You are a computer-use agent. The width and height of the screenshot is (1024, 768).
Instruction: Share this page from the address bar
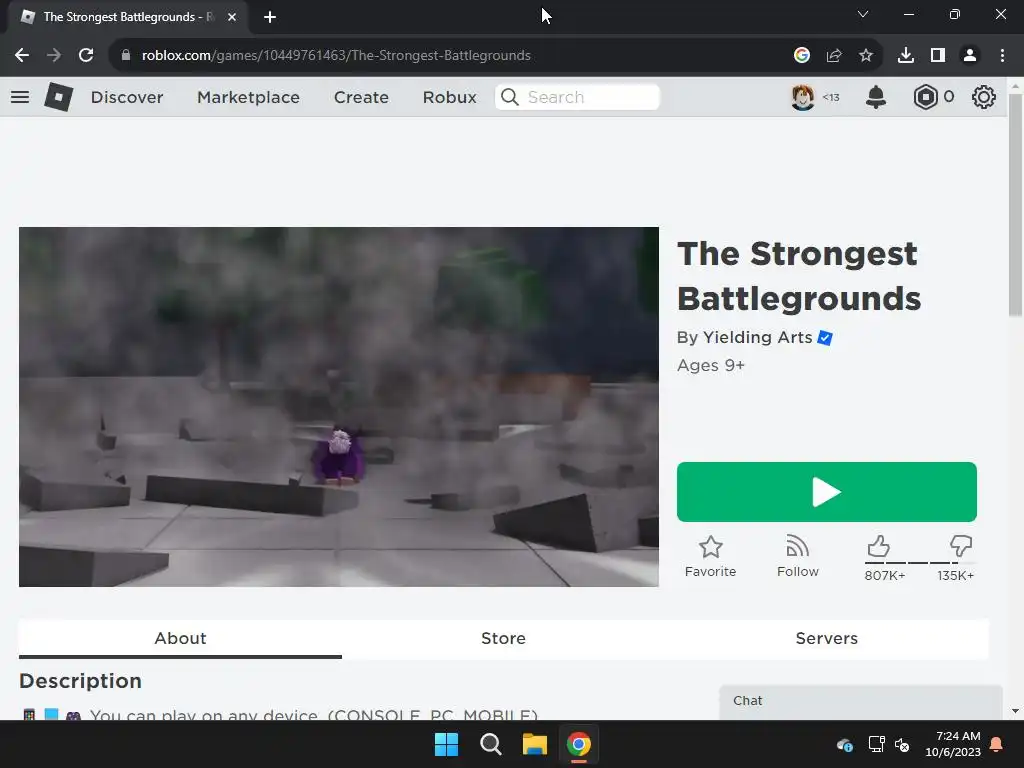point(834,56)
